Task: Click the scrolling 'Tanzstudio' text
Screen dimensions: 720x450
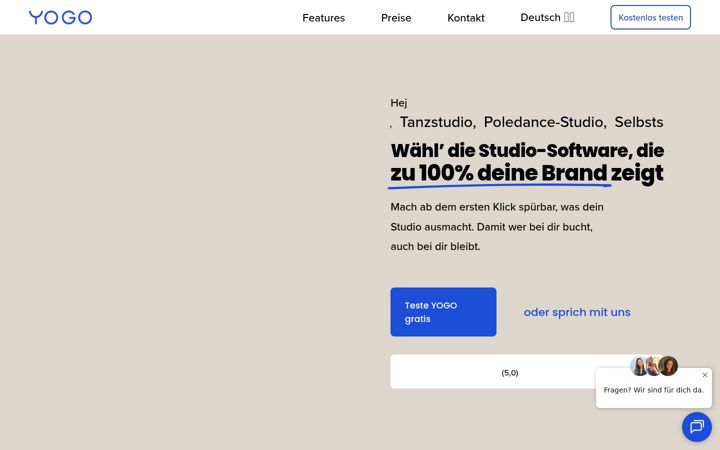Action: (x=437, y=122)
